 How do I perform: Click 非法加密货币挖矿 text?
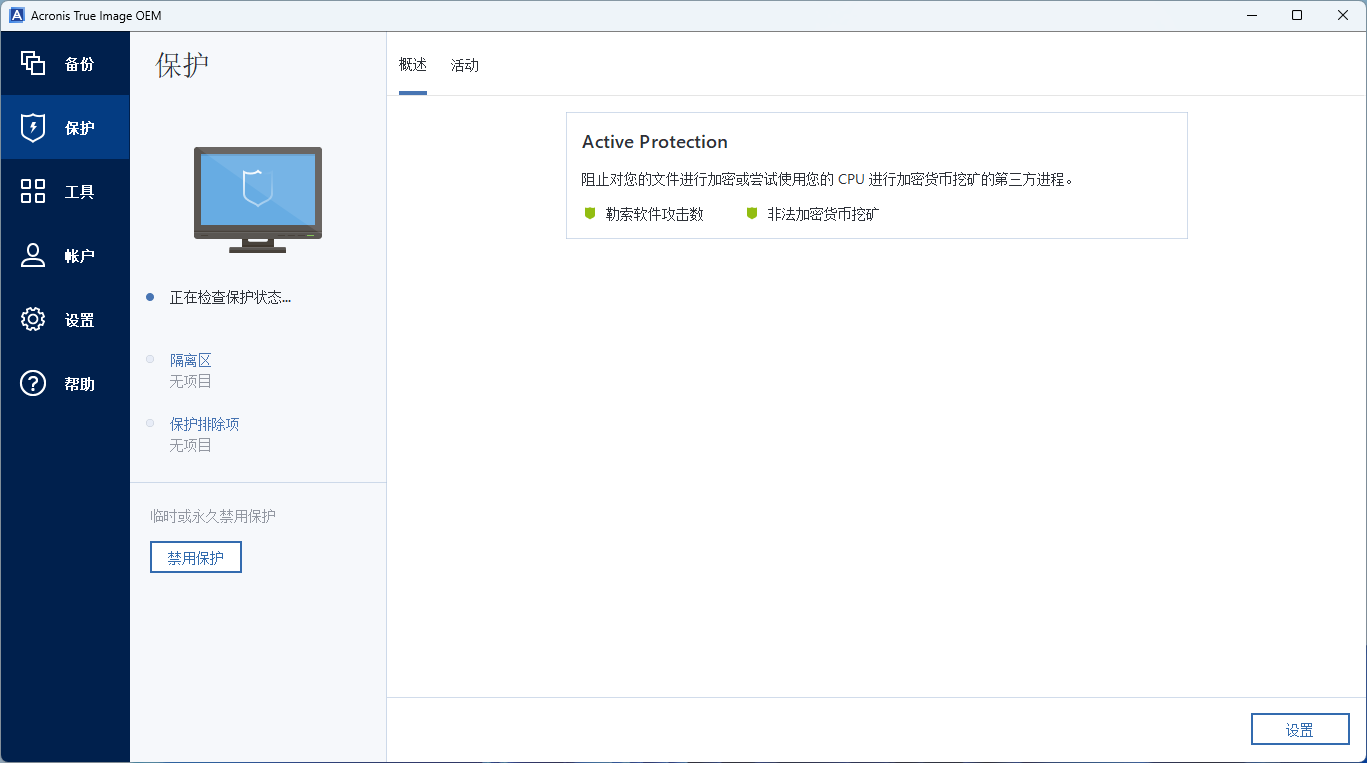(x=824, y=214)
